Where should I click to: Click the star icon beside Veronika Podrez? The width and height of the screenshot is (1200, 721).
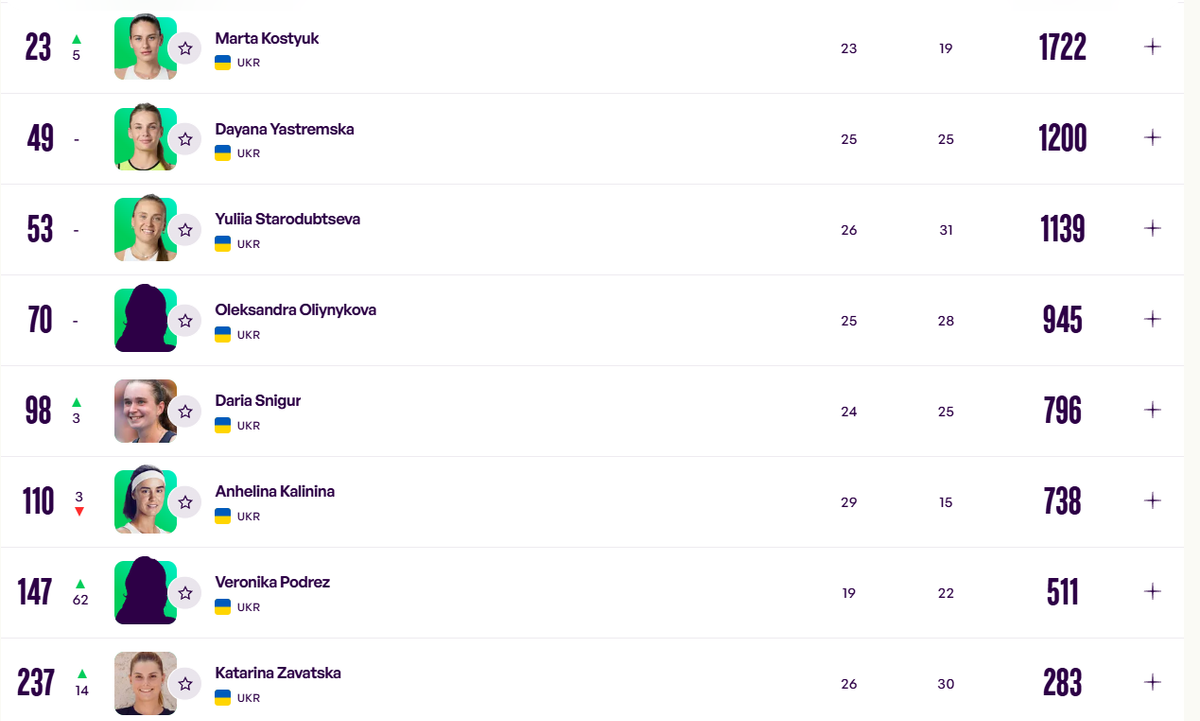[x=185, y=593]
